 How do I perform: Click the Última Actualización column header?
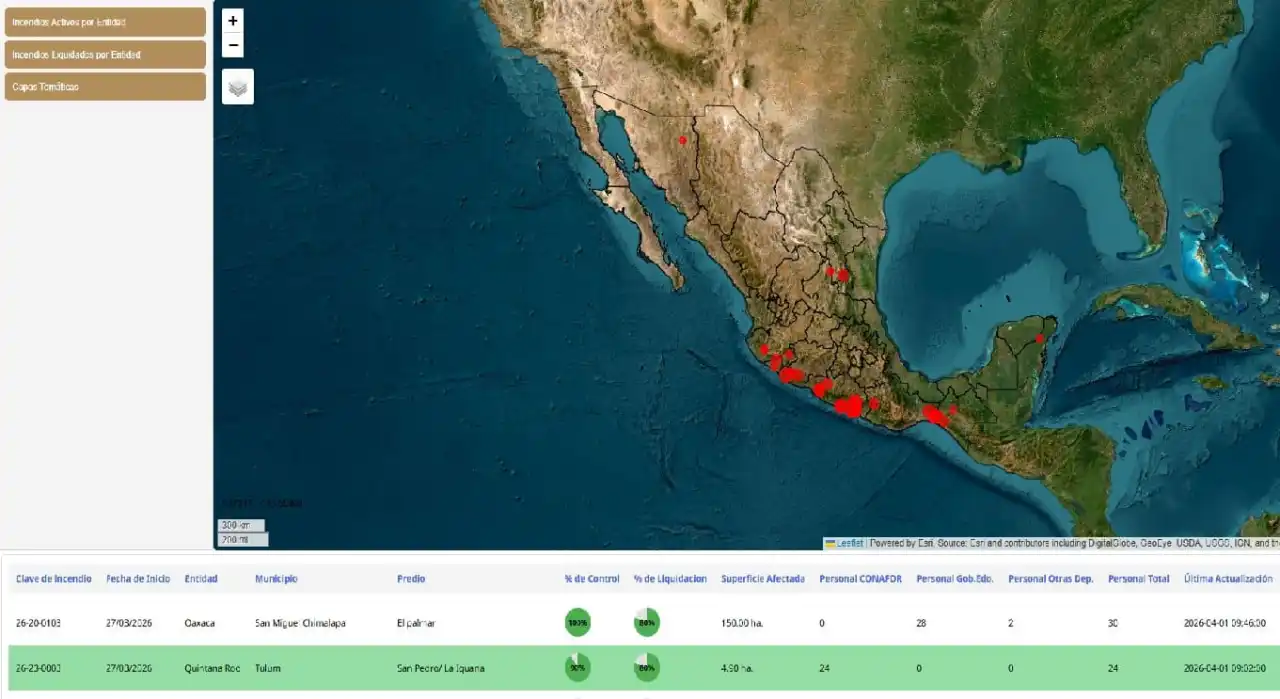point(1228,579)
